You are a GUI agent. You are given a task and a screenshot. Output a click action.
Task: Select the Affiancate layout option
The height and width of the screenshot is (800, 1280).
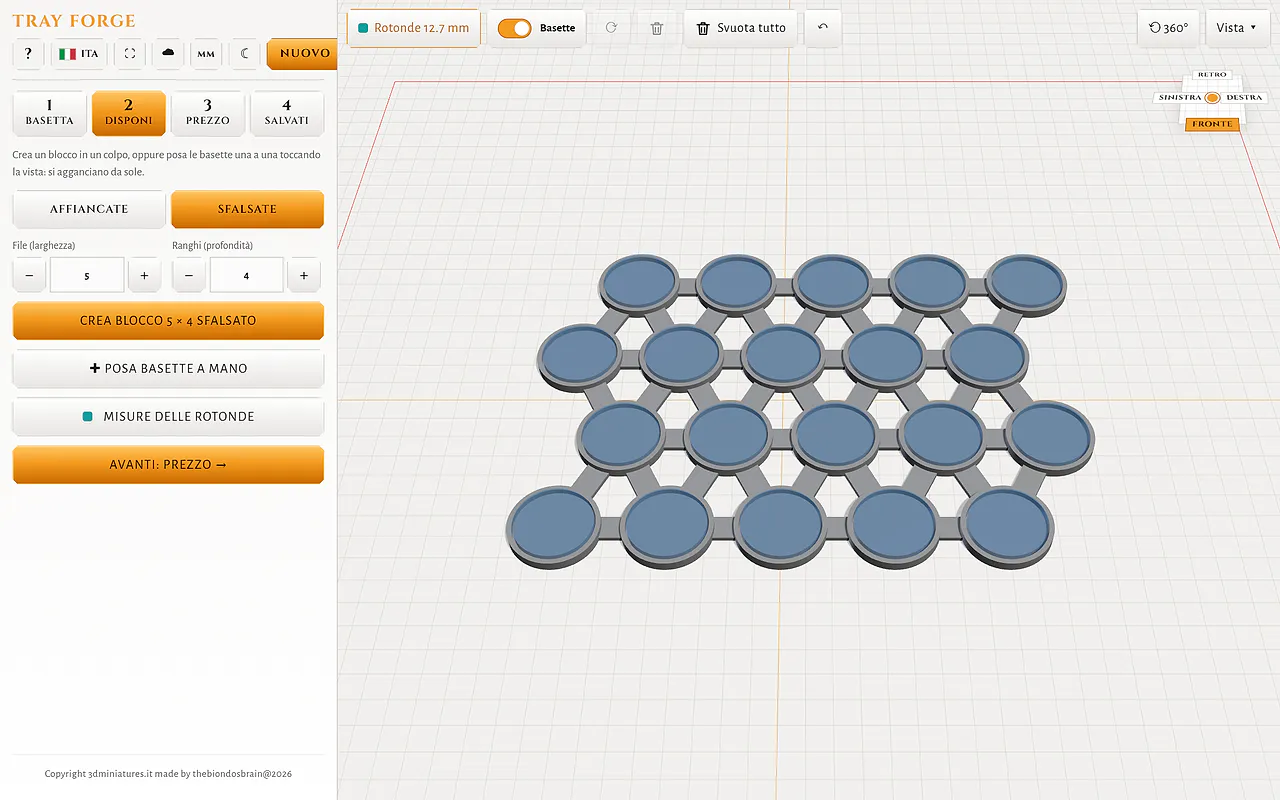tap(89, 209)
